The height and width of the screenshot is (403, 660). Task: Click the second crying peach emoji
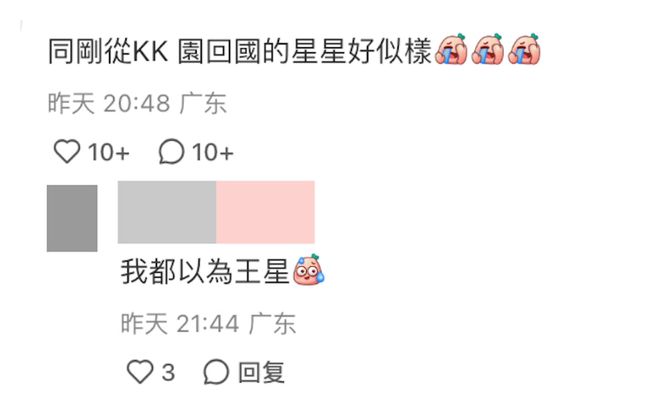point(487,49)
